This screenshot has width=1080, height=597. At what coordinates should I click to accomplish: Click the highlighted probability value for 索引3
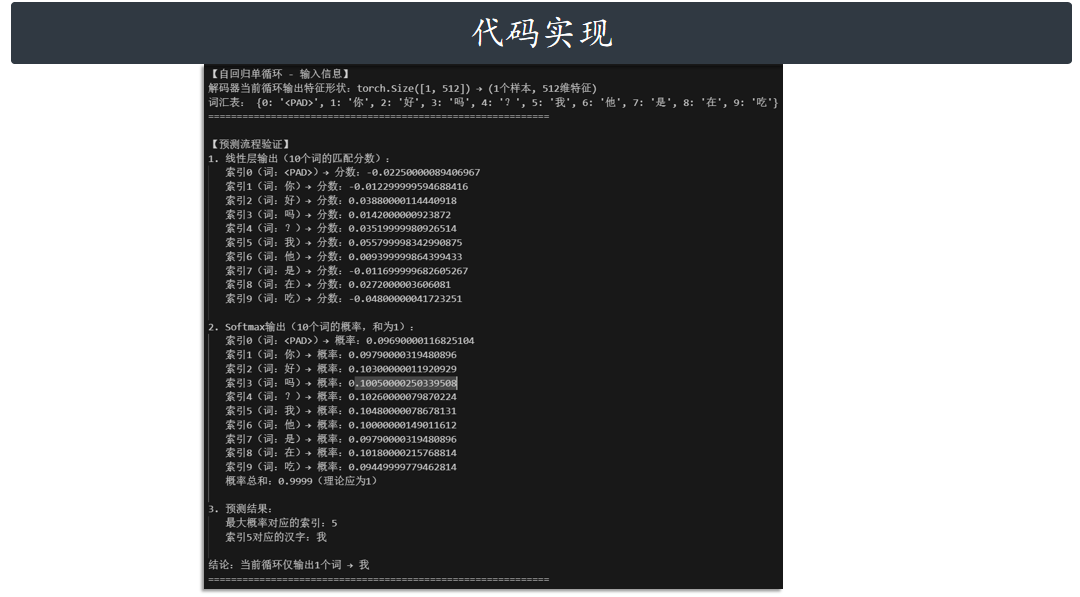[406, 382]
